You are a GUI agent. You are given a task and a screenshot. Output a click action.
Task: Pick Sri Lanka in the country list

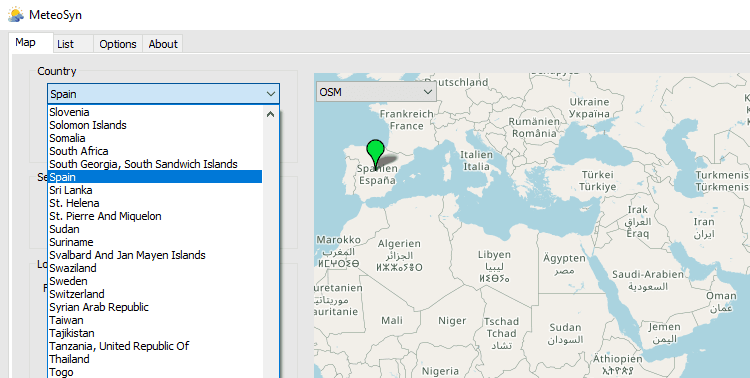coord(155,189)
